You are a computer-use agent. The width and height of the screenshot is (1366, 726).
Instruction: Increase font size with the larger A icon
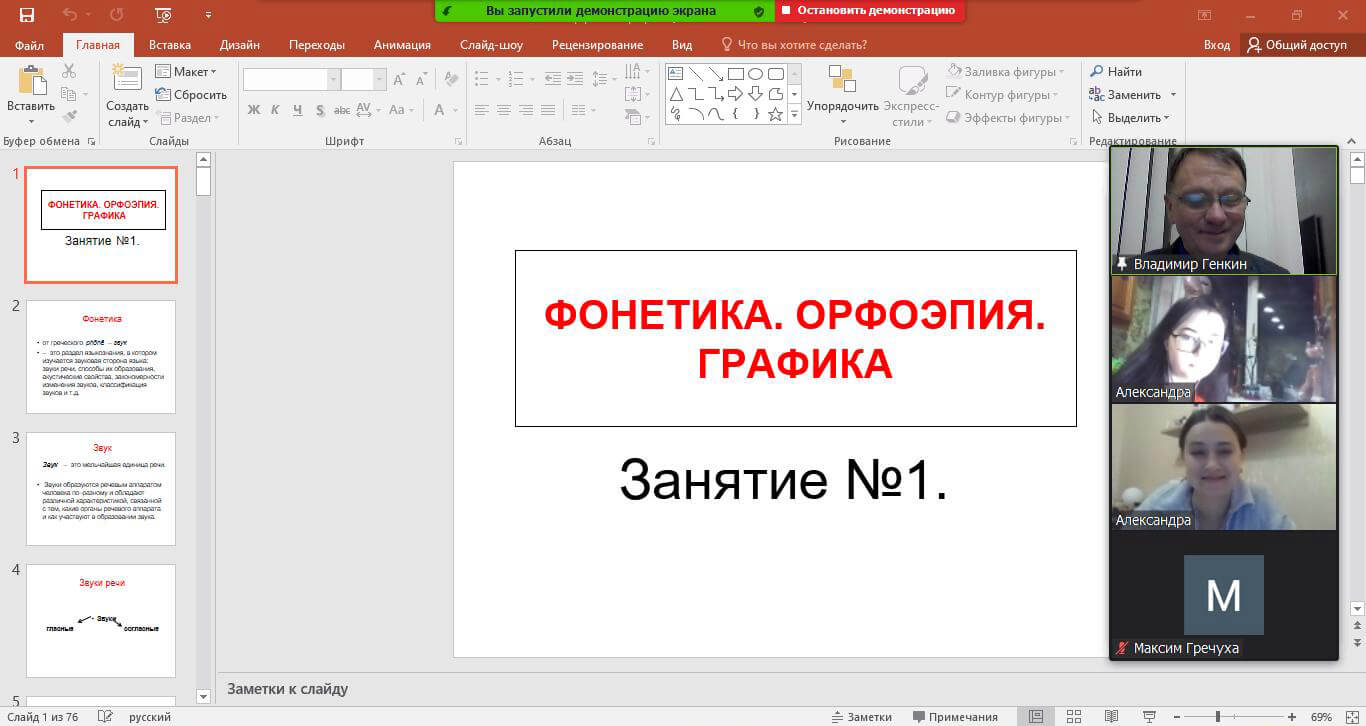point(399,79)
